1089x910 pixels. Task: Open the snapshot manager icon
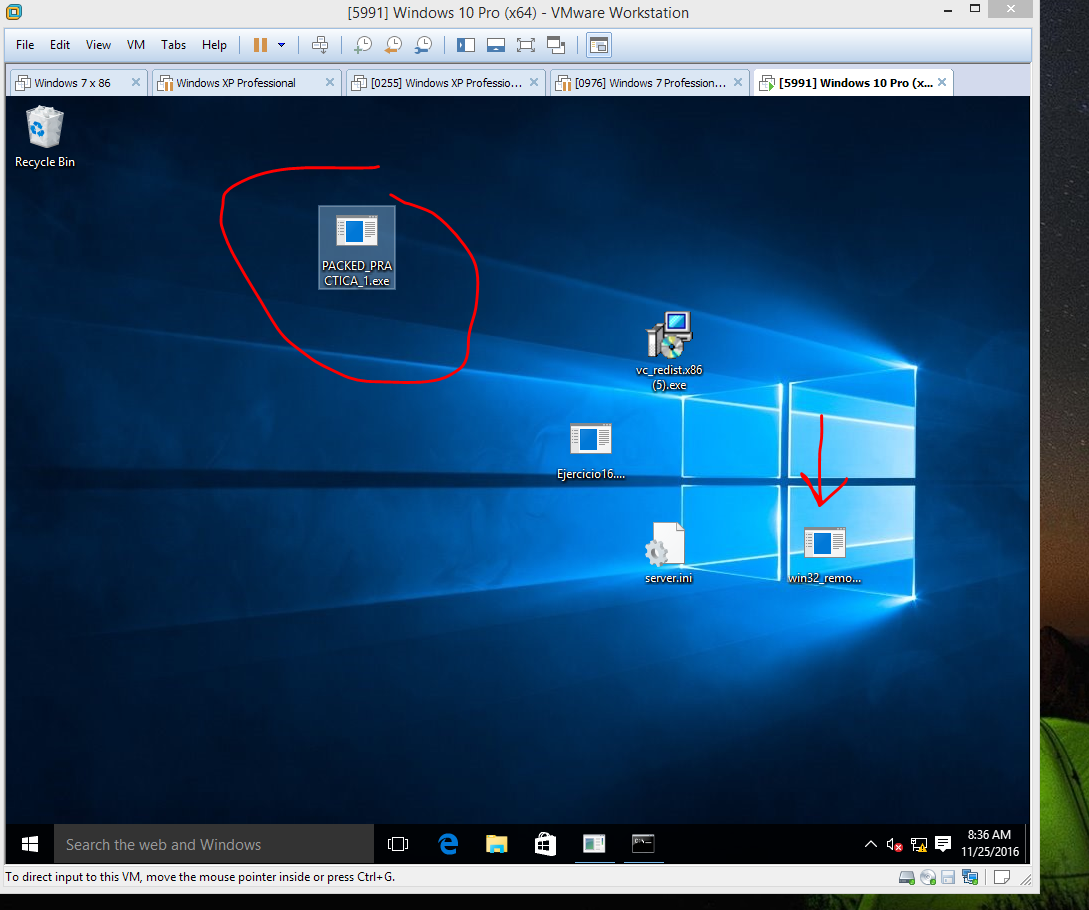click(424, 45)
